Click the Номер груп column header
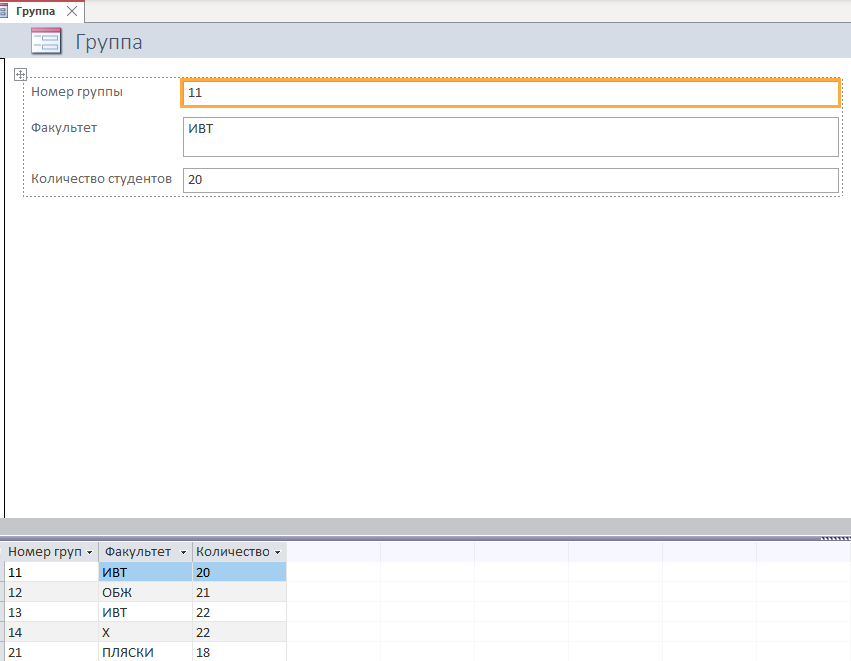 point(51,552)
